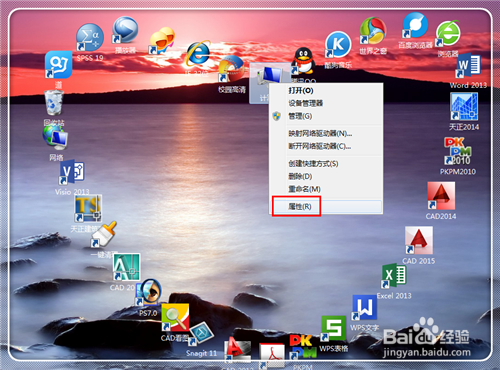Open the WPS文字 shortcut
The height and width of the screenshot is (370, 500).
365,308
